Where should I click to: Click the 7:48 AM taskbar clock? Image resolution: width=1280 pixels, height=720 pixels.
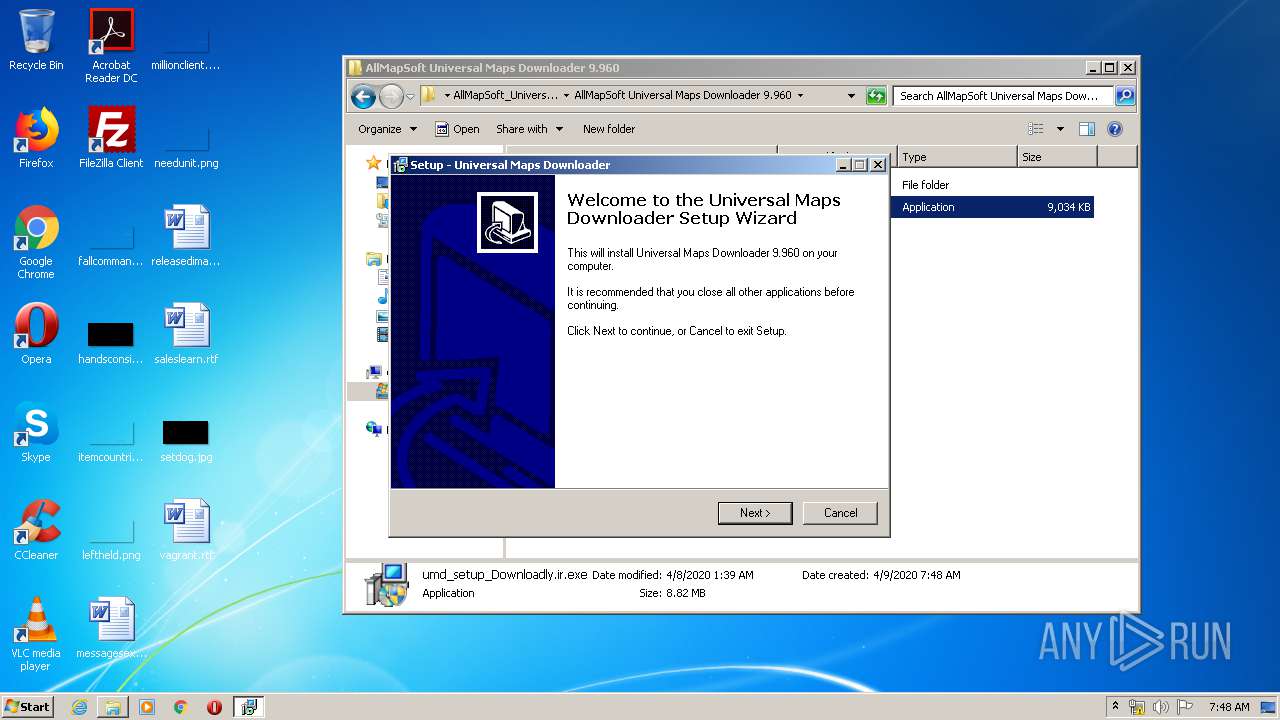click(x=1229, y=707)
